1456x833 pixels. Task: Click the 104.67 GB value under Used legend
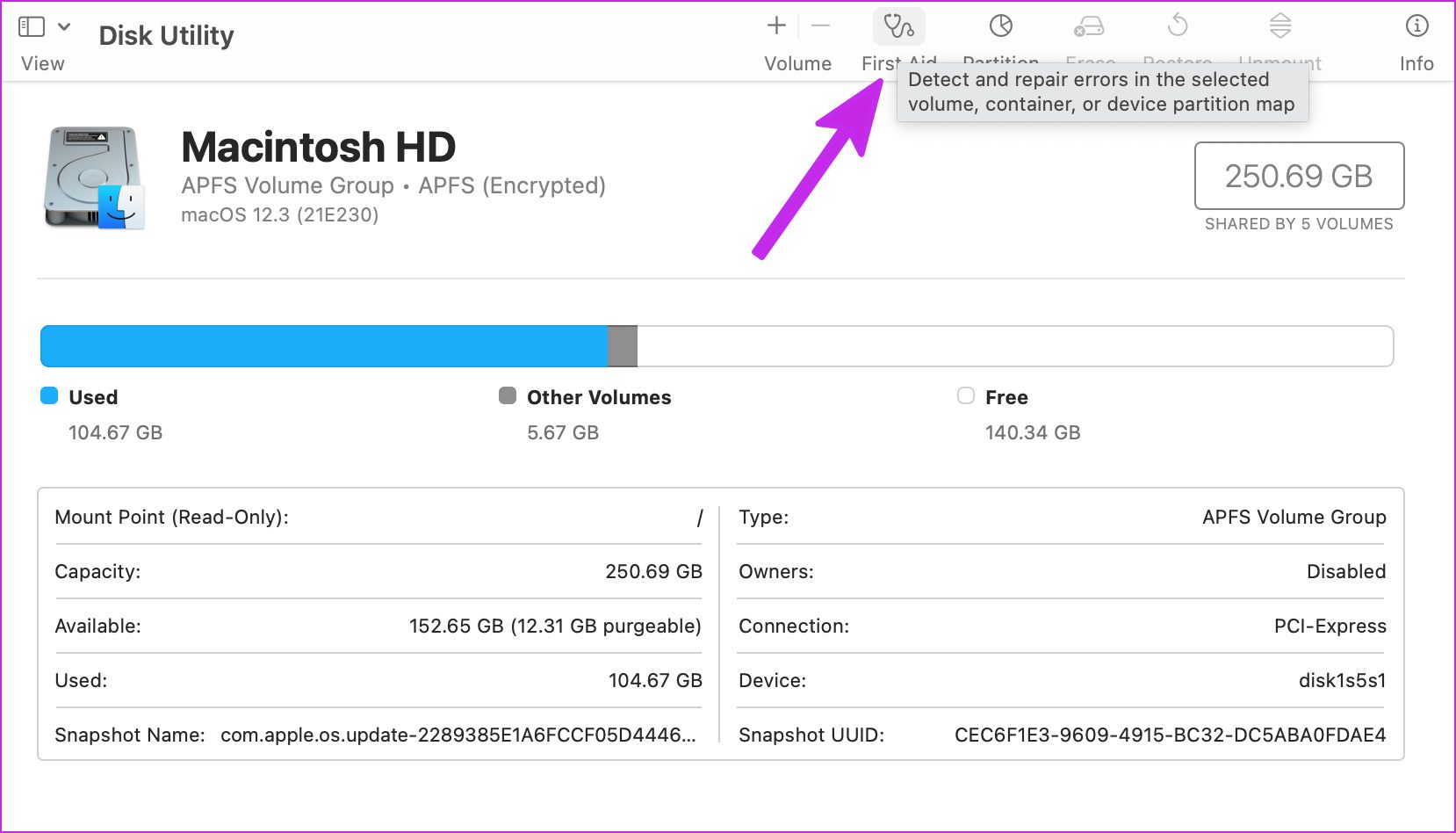[x=116, y=432]
